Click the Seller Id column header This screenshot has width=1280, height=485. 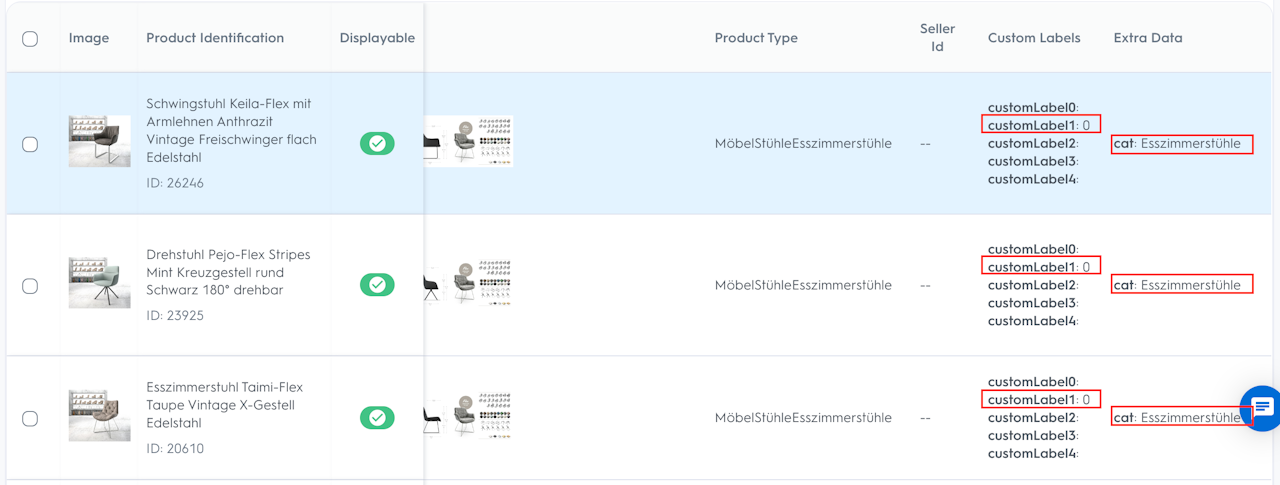(937, 38)
